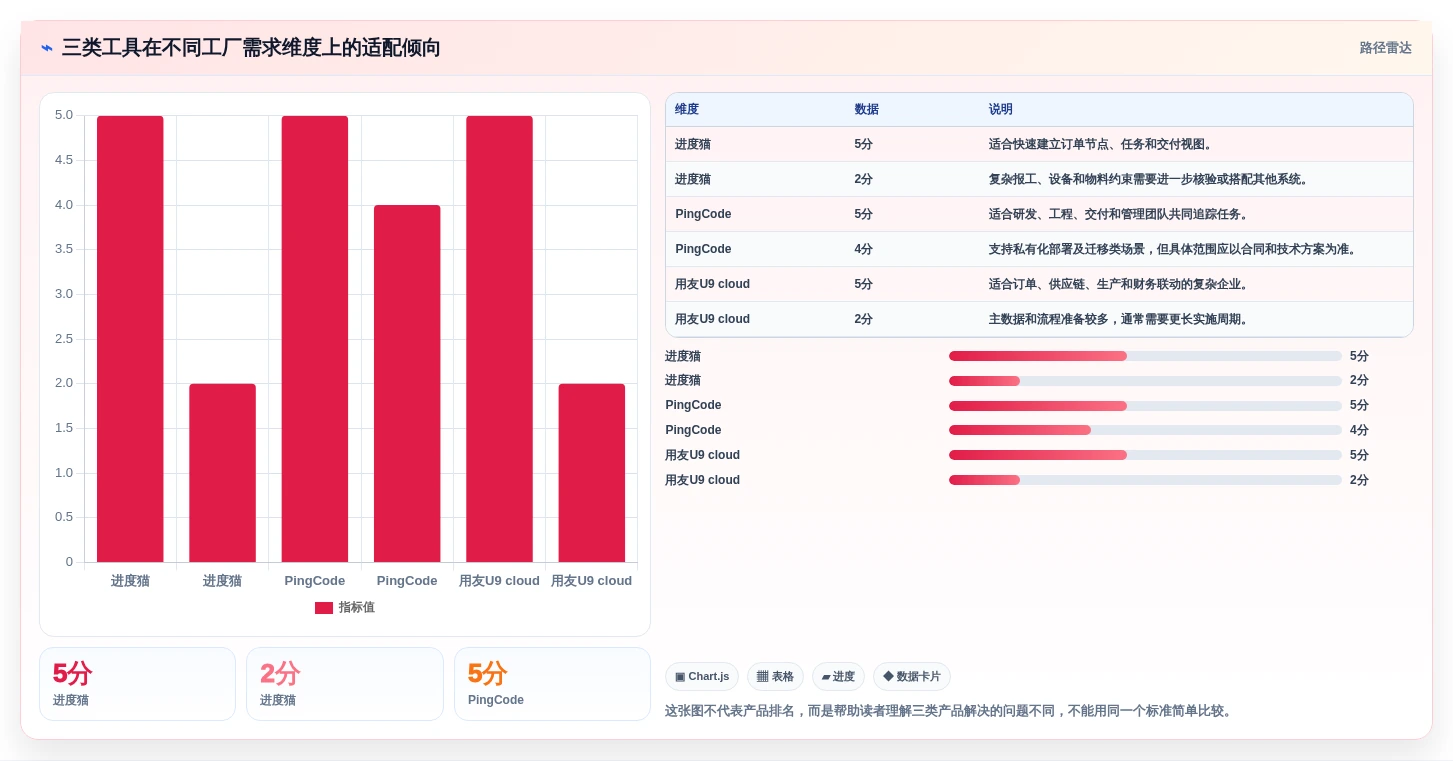This screenshot has height=761, width=1453.
Task: Select the 进度 chip
Action: (838, 677)
